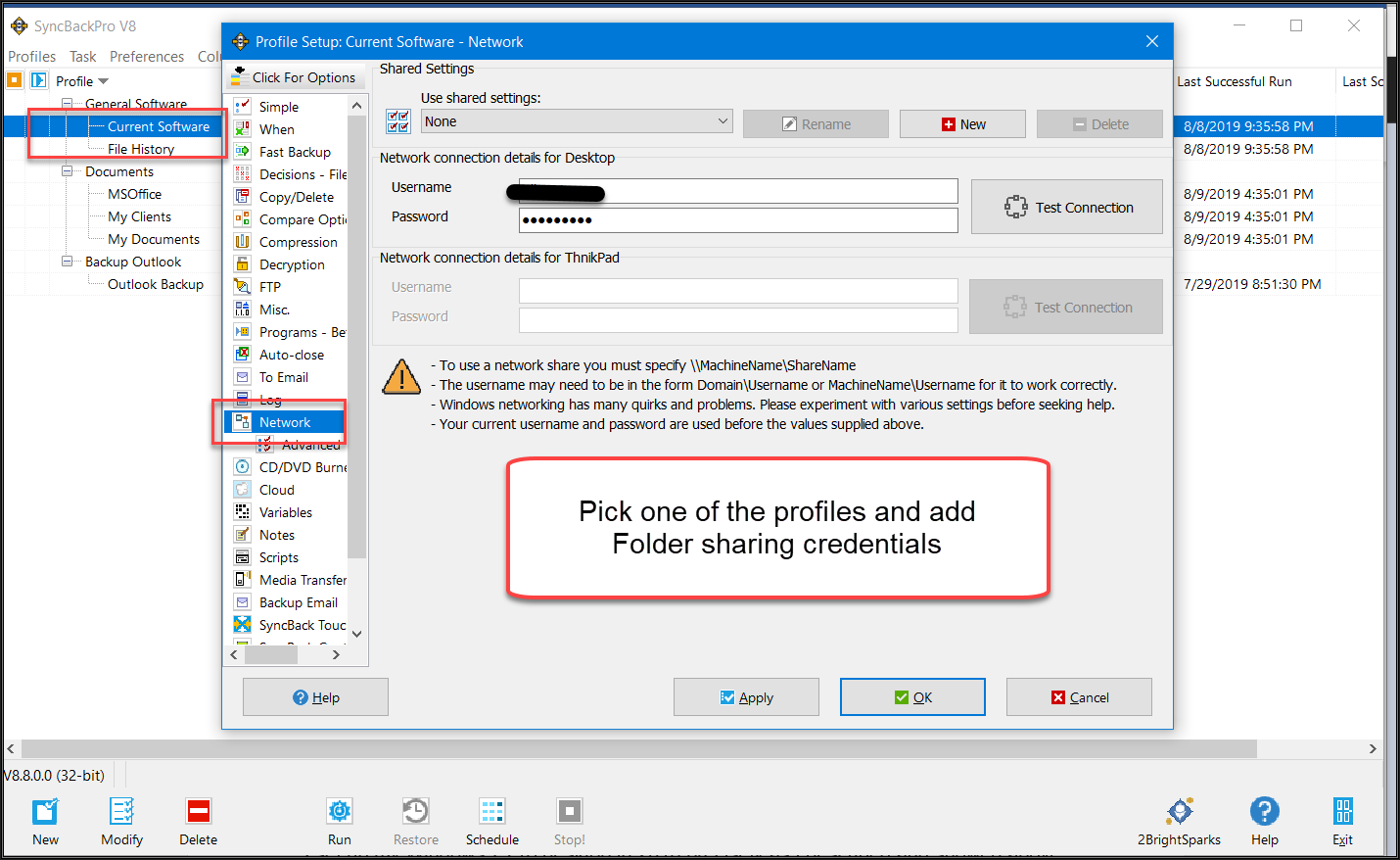Open the 2BrightSparks logo icon

[1180, 812]
